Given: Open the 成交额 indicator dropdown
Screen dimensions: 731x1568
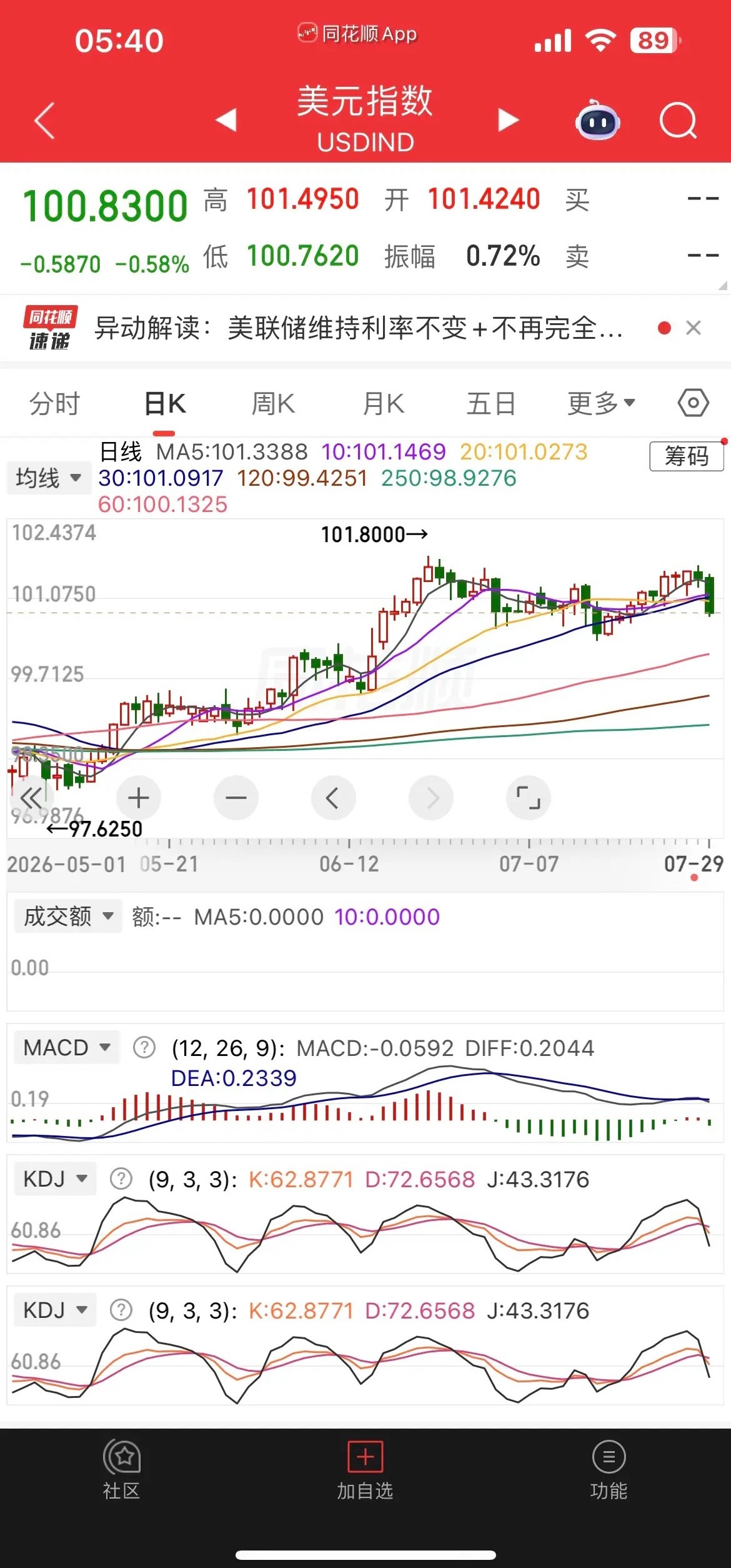Looking at the screenshot, I should click(x=64, y=917).
